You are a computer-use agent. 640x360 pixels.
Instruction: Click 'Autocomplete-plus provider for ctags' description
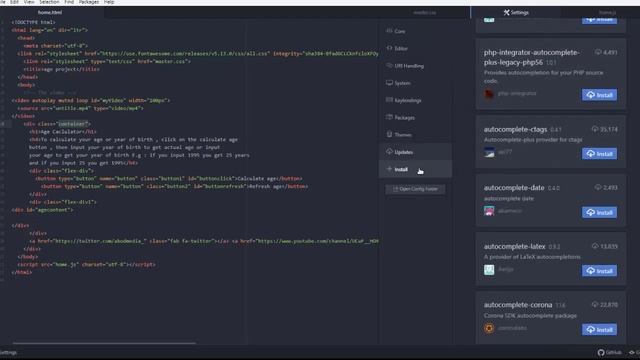click(x=533, y=140)
